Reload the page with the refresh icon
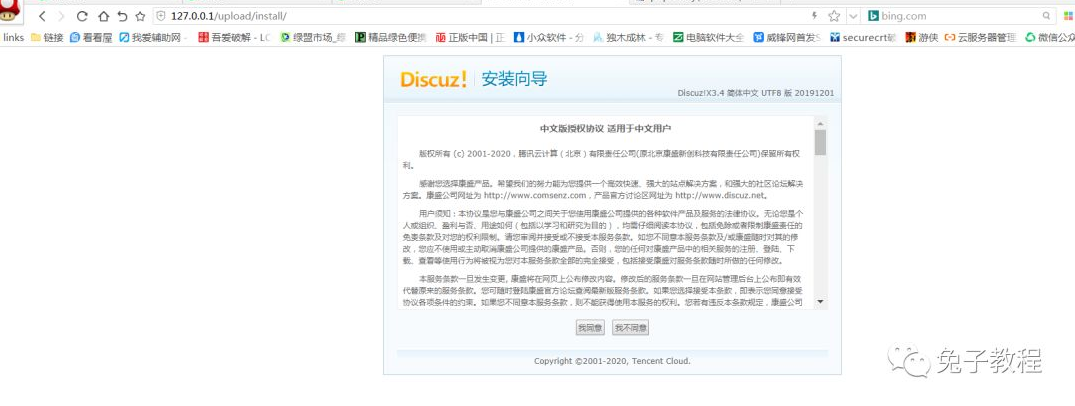 click(82, 16)
